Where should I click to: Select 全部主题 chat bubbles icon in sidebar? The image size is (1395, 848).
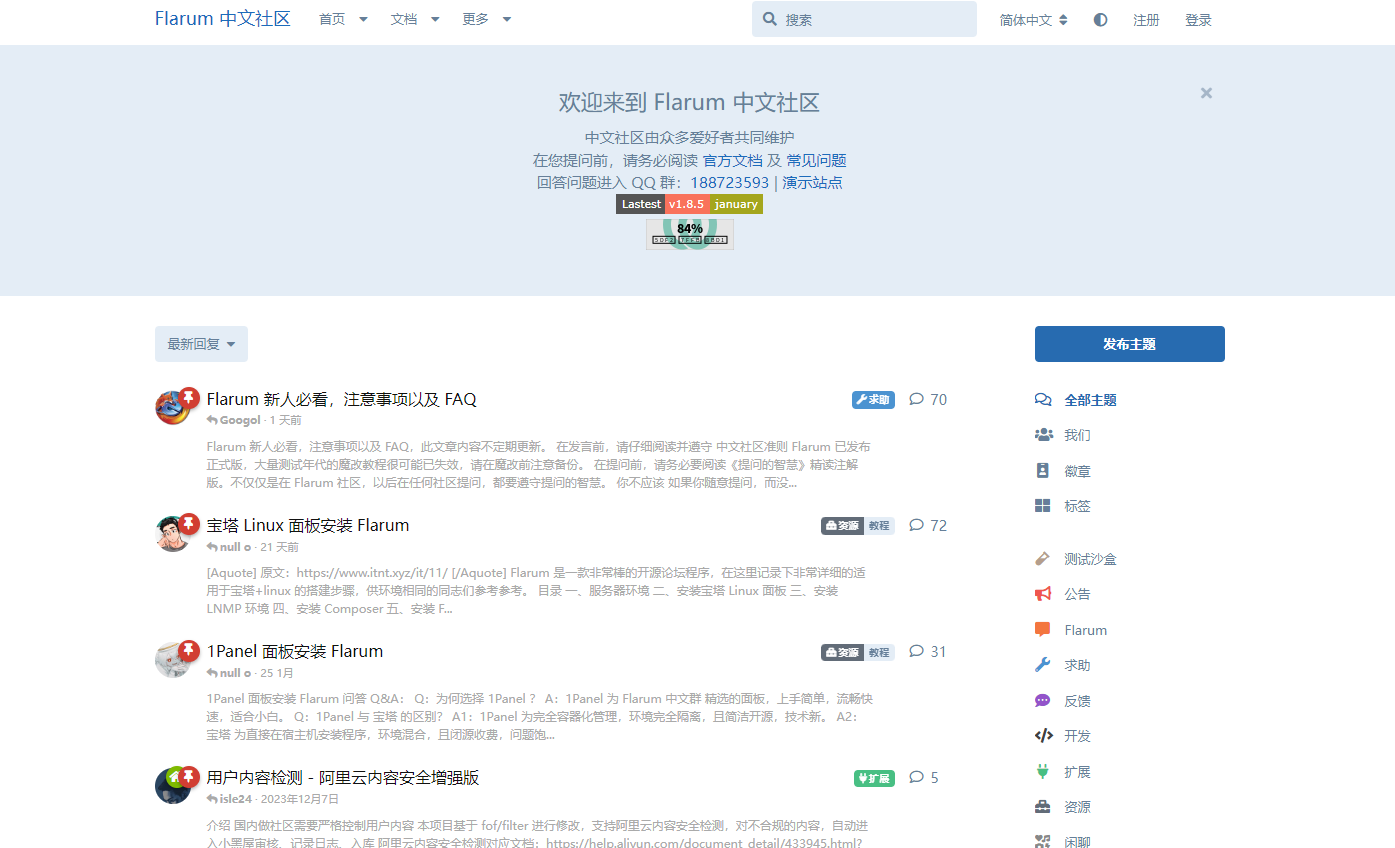tap(1043, 400)
